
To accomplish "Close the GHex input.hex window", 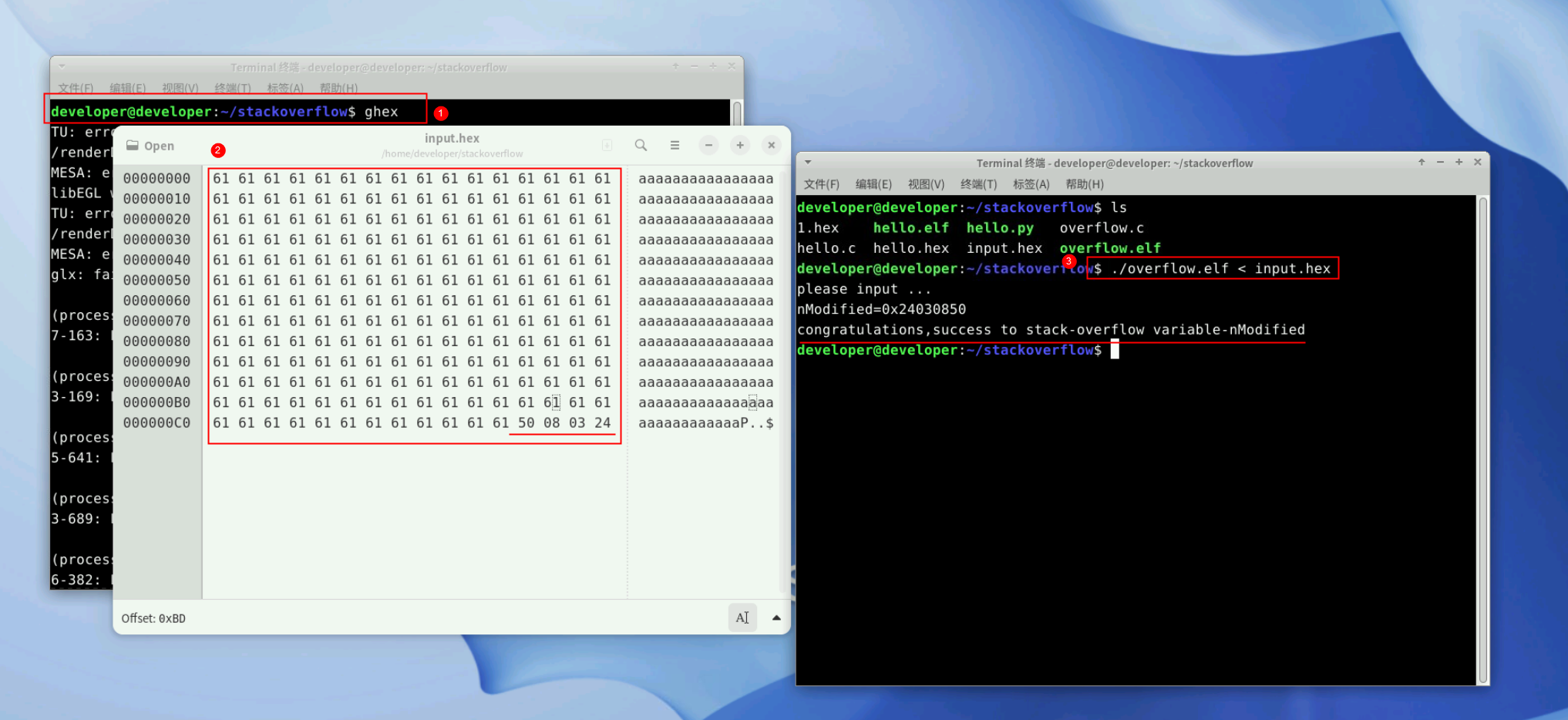I will pyautogui.click(x=771, y=145).
